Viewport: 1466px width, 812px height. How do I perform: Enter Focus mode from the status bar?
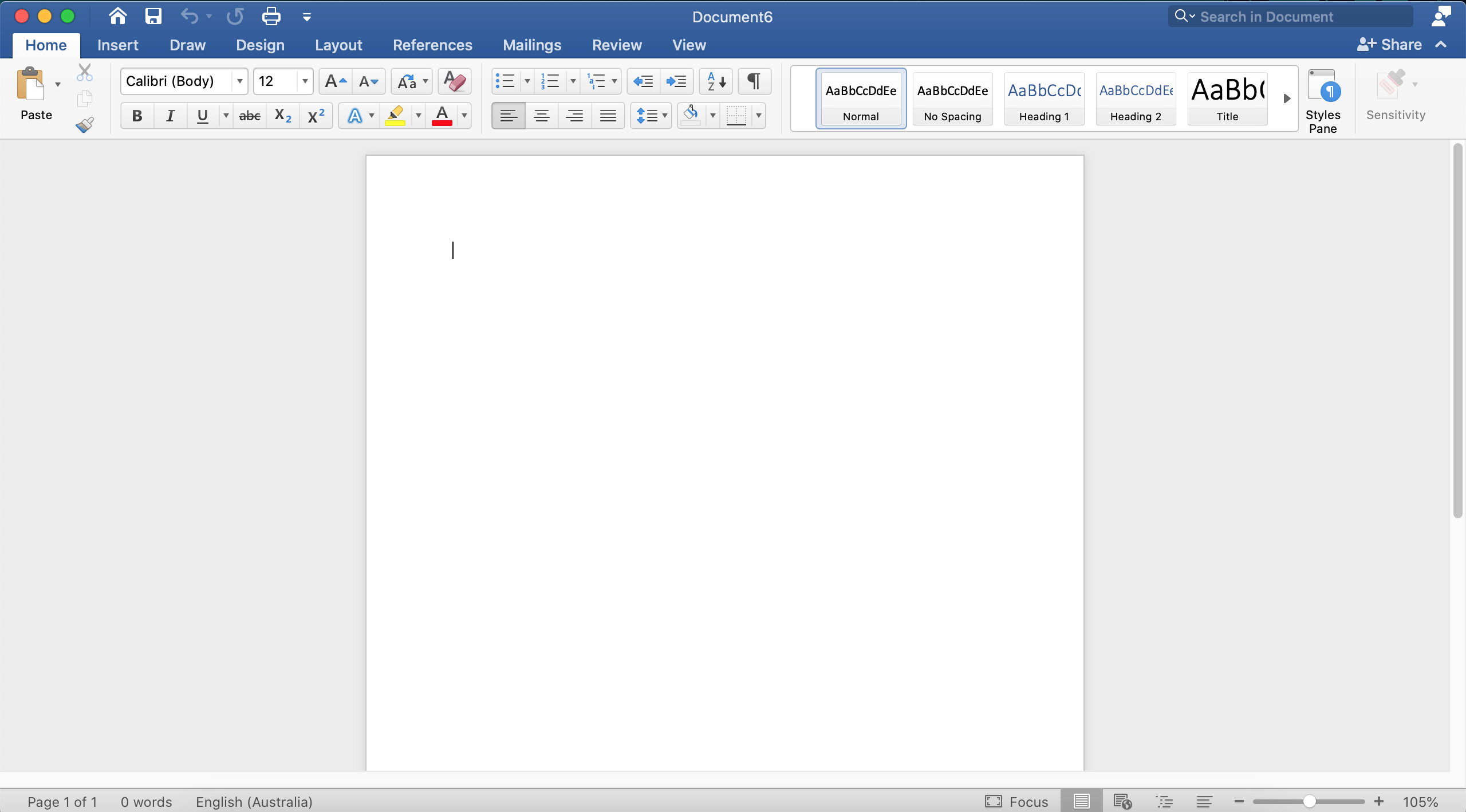click(x=1016, y=802)
